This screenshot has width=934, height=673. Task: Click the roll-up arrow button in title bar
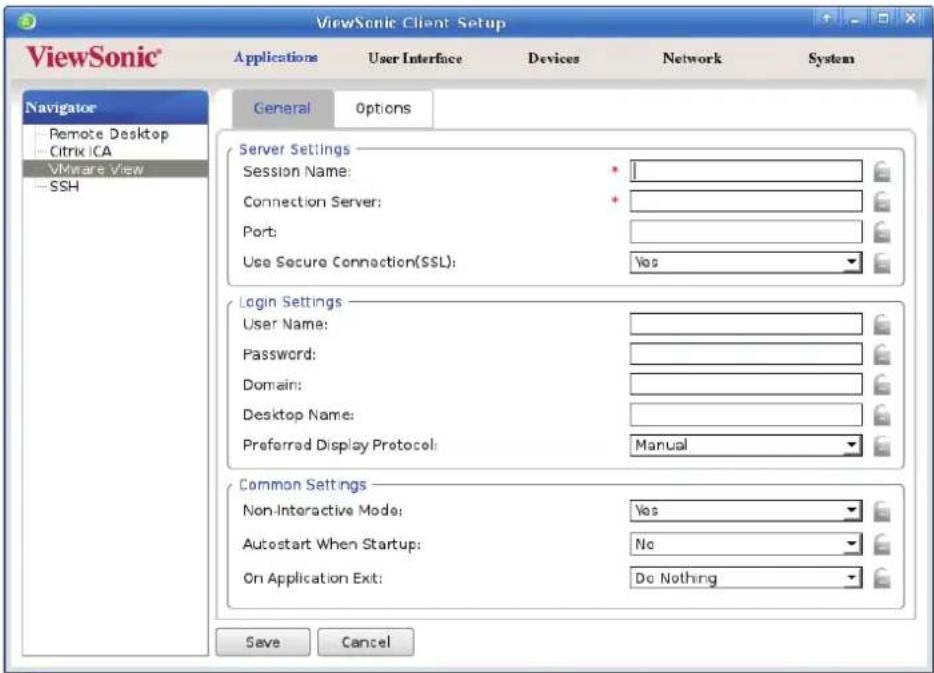(x=826, y=18)
